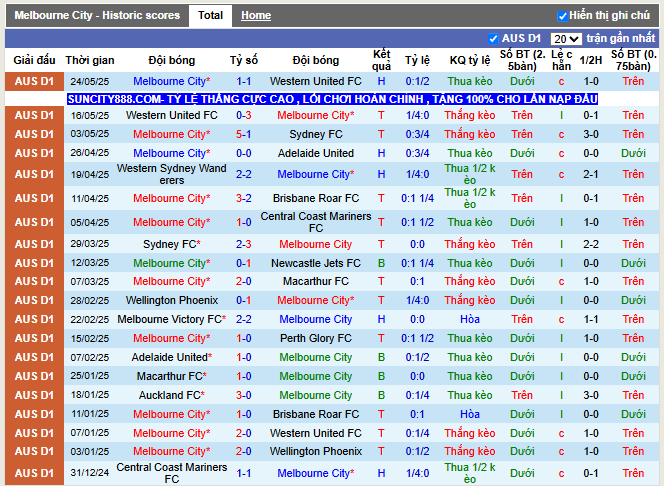Open Brisbane Roar FC in the 11/04/25 row

pyautogui.click(x=315, y=198)
